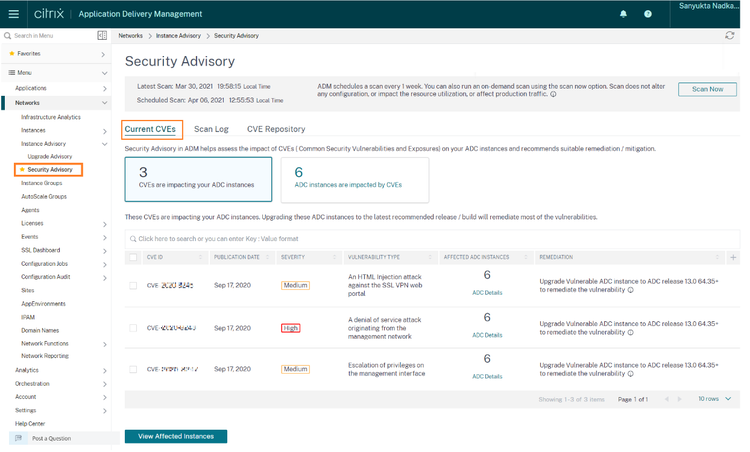Open Help Center in the sidebar
Screen dimensions: 750x452
coord(30,424)
